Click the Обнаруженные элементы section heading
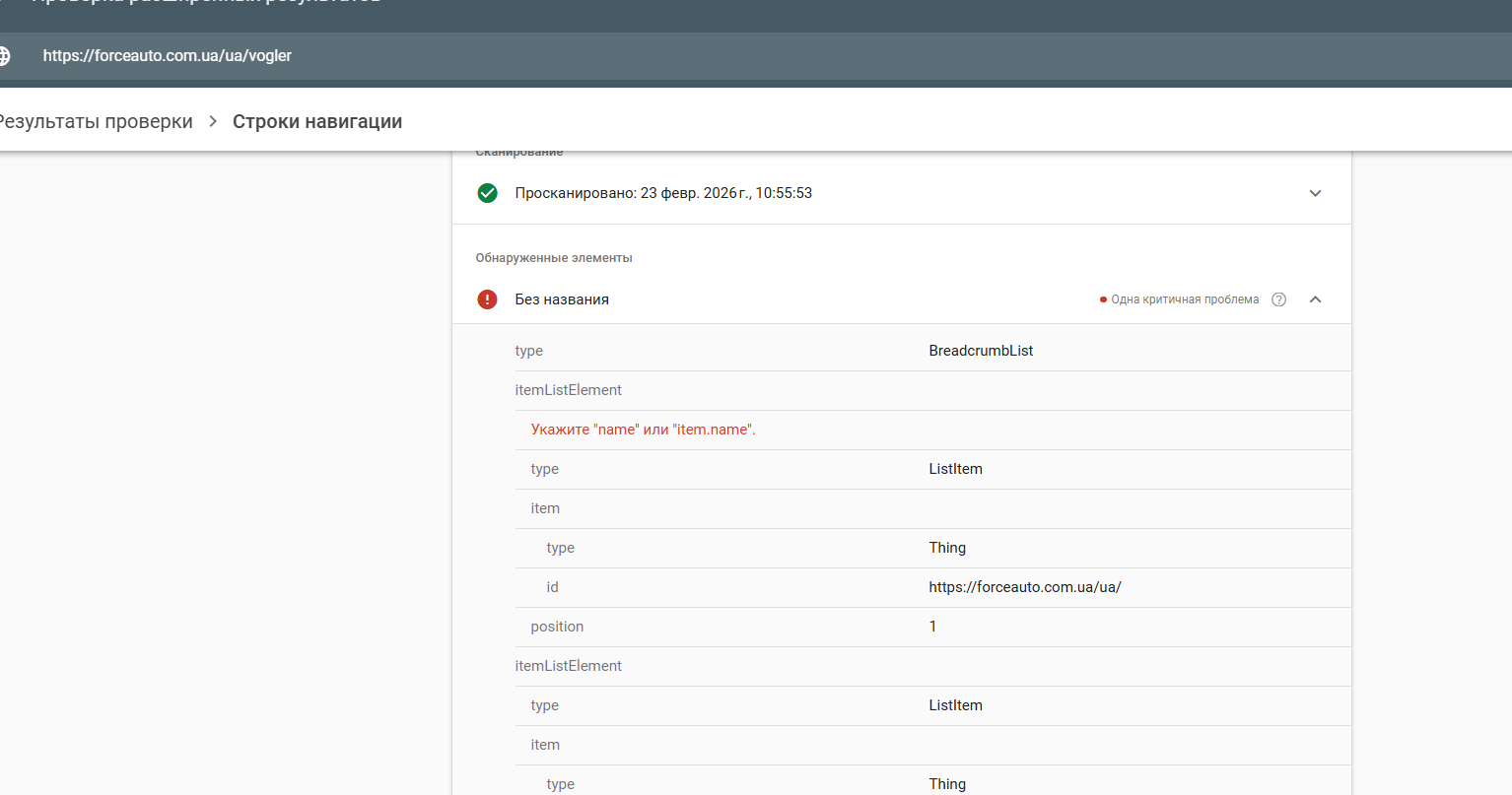 (554, 258)
